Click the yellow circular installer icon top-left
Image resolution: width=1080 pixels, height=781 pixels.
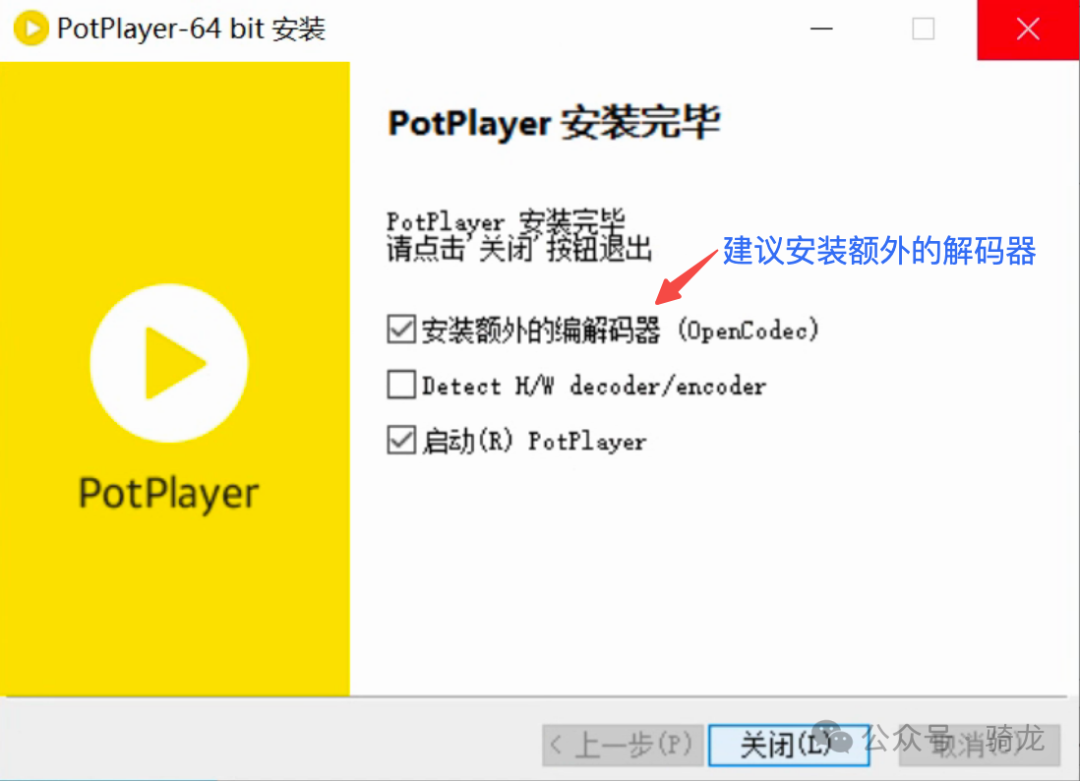tap(30, 28)
